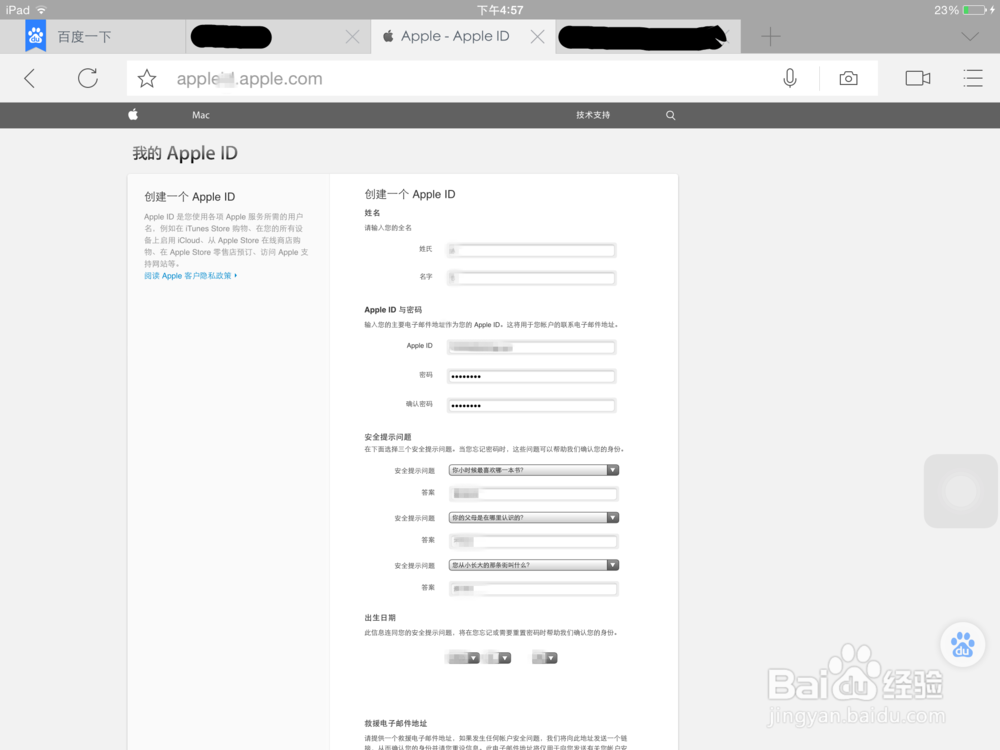Screen dimensions: 1000x750
Task: Close the redacted second tab
Action: pos(352,36)
